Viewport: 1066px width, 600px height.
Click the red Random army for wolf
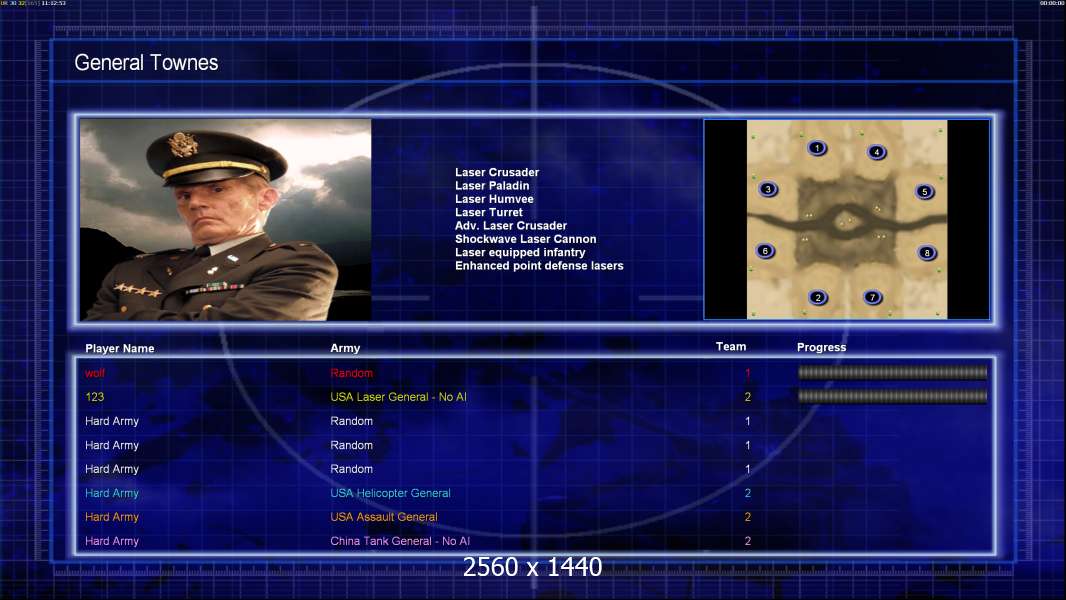pos(351,373)
